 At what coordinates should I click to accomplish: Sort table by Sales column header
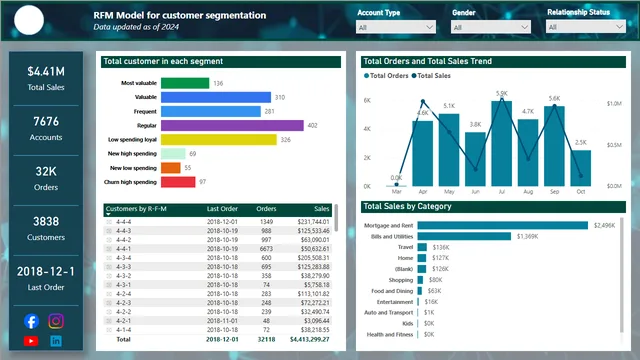pos(322,209)
